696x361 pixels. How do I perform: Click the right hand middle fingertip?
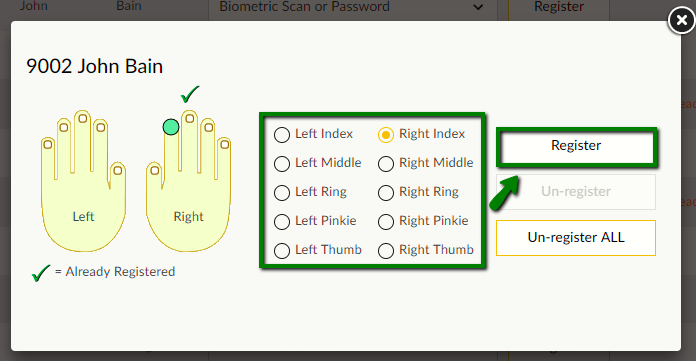click(190, 118)
